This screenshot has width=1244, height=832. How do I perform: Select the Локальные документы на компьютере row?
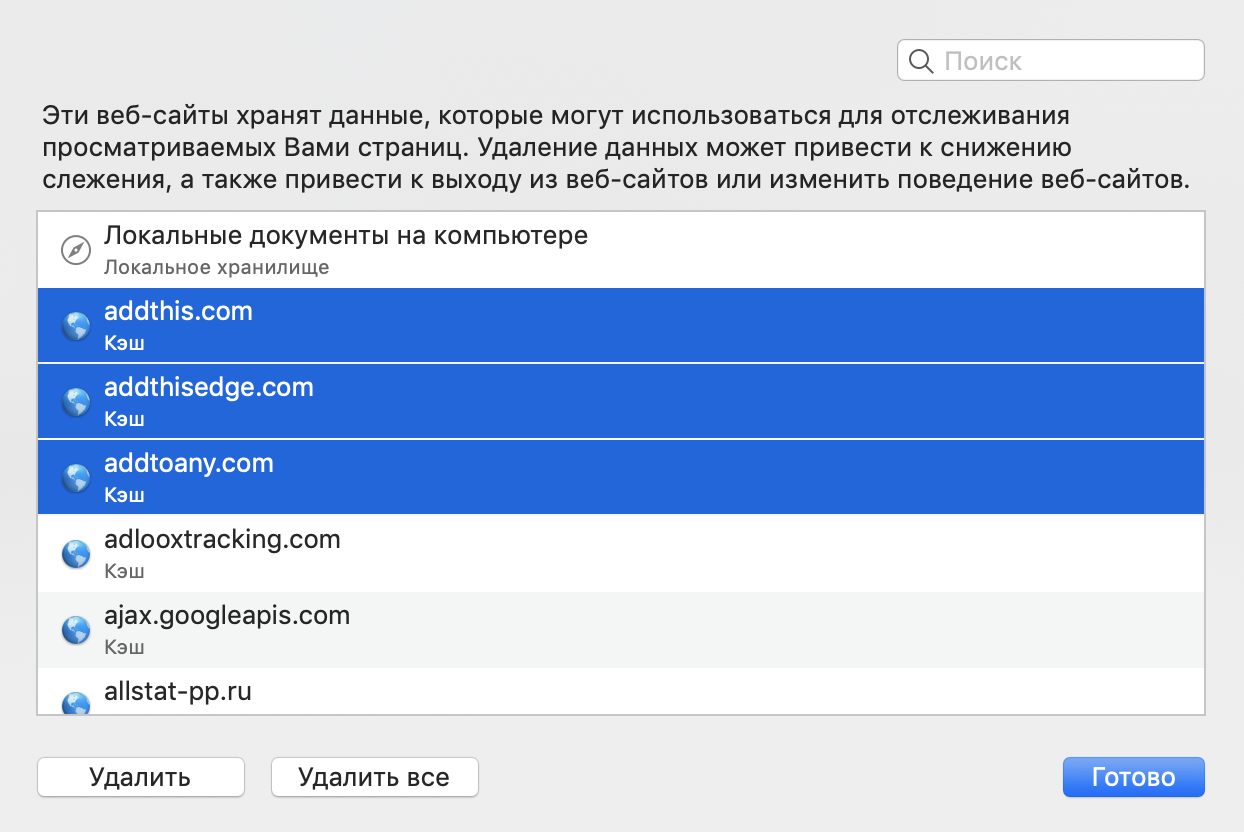(x=620, y=250)
